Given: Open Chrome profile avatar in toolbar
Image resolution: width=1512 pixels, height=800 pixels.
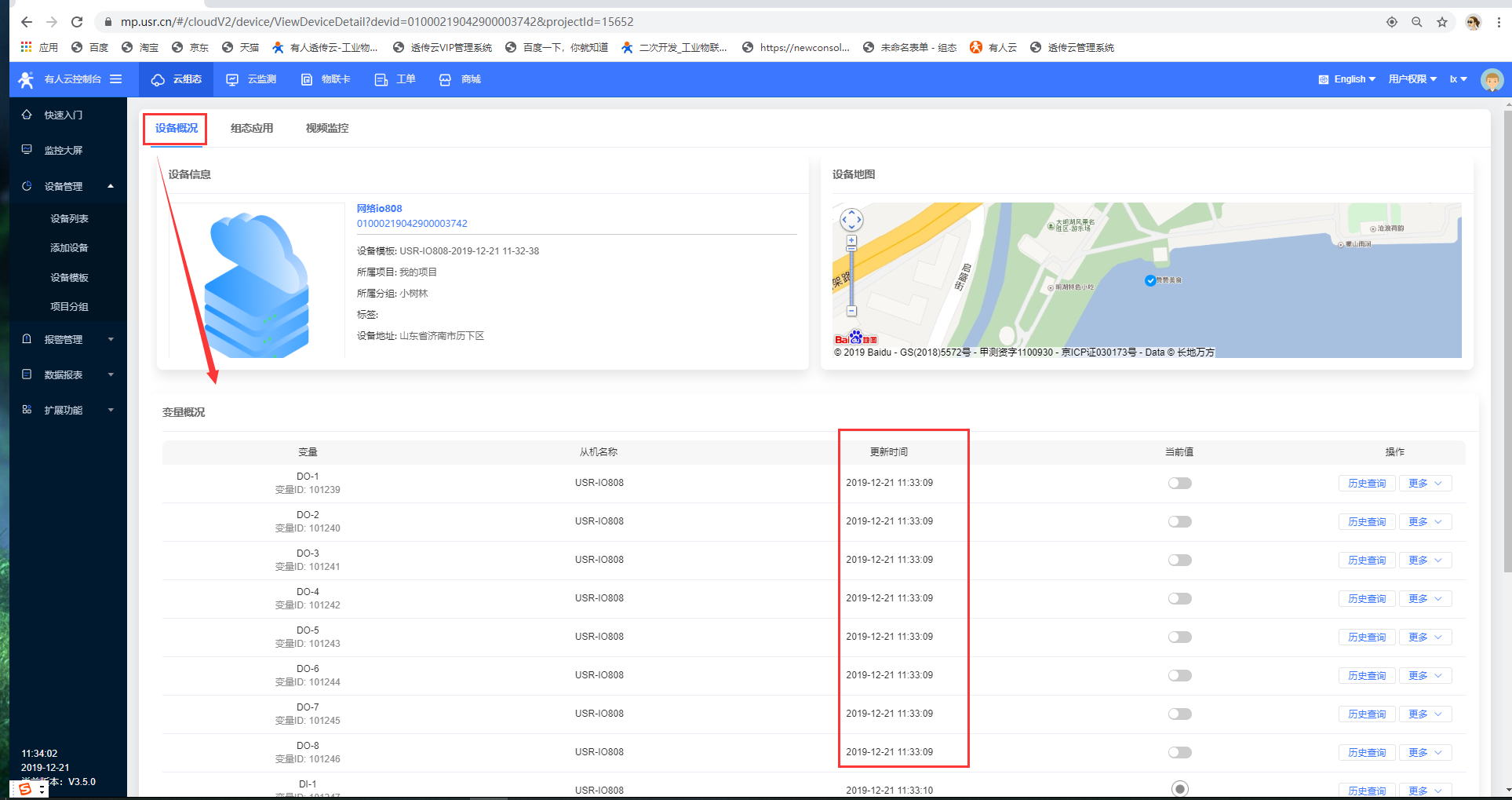Looking at the screenshot, I should pyautogui.click(x=1474, y=22).
